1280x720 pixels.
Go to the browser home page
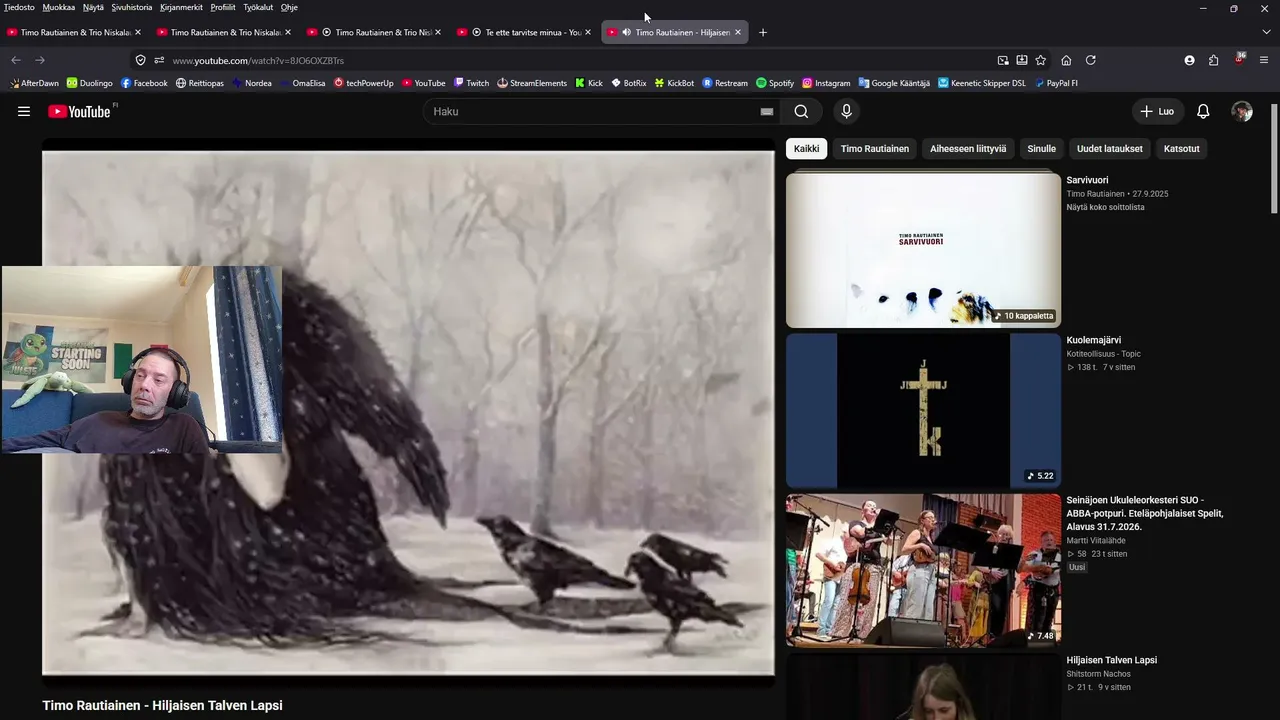[x=1066, y=60]
